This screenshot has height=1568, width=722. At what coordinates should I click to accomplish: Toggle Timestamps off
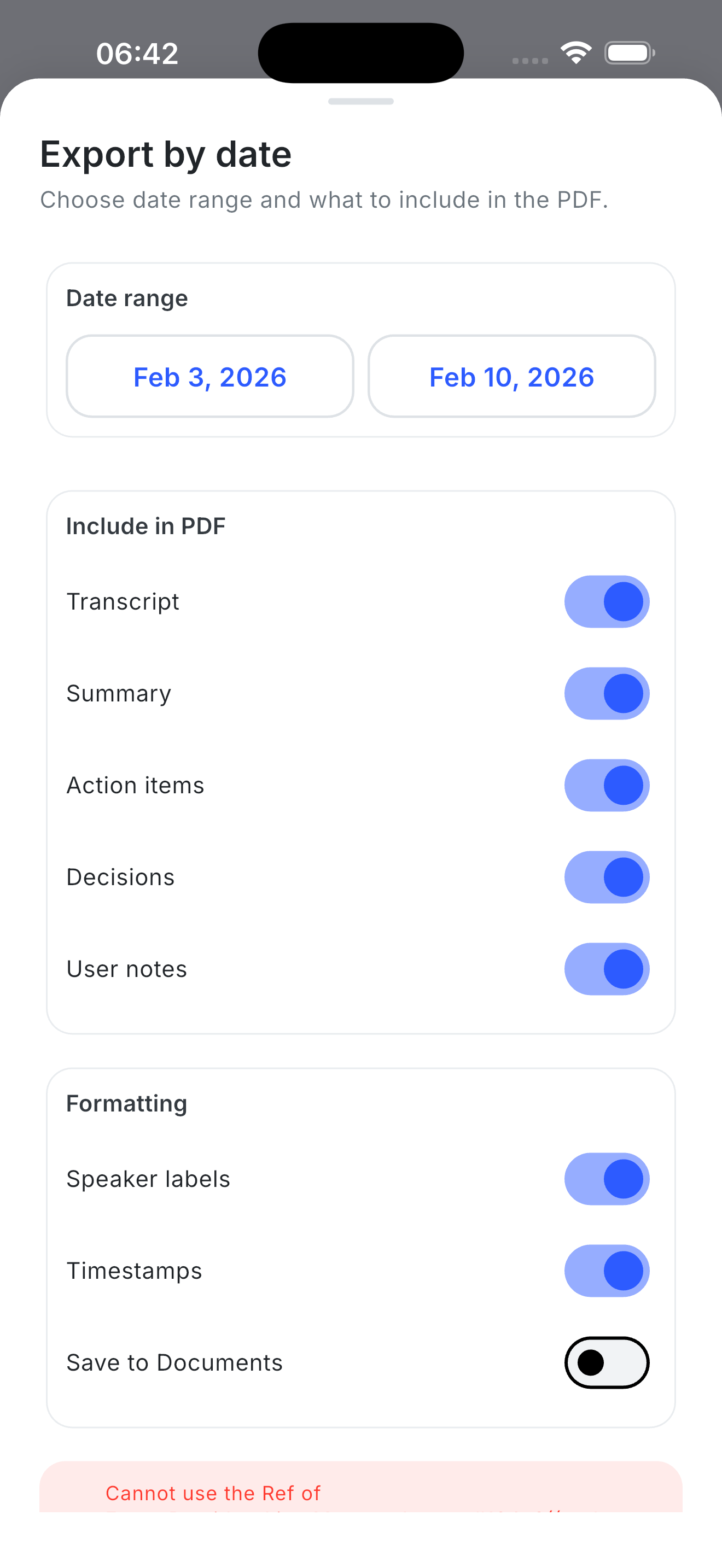(607, 1271)
